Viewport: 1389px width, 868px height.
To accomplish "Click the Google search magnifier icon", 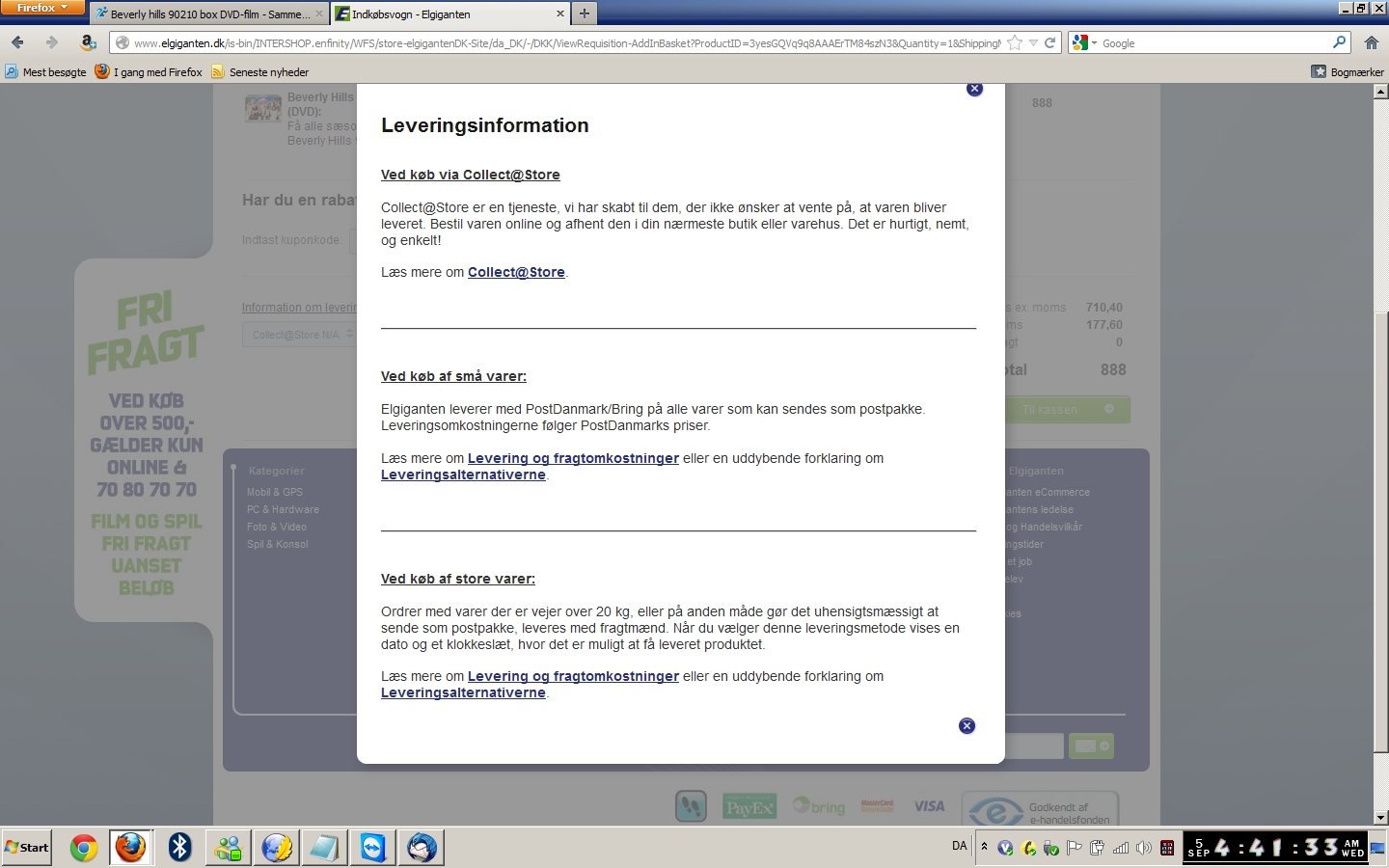I will coord(1339,42).
